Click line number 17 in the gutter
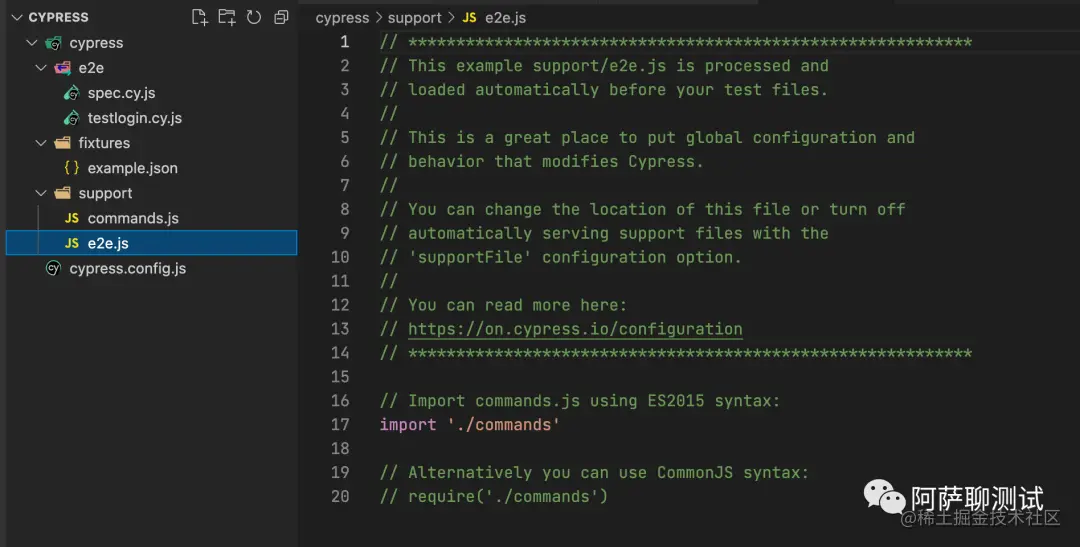Viewport: 1080px width, 547px height. pyautogui.click(x=340, y=425)
